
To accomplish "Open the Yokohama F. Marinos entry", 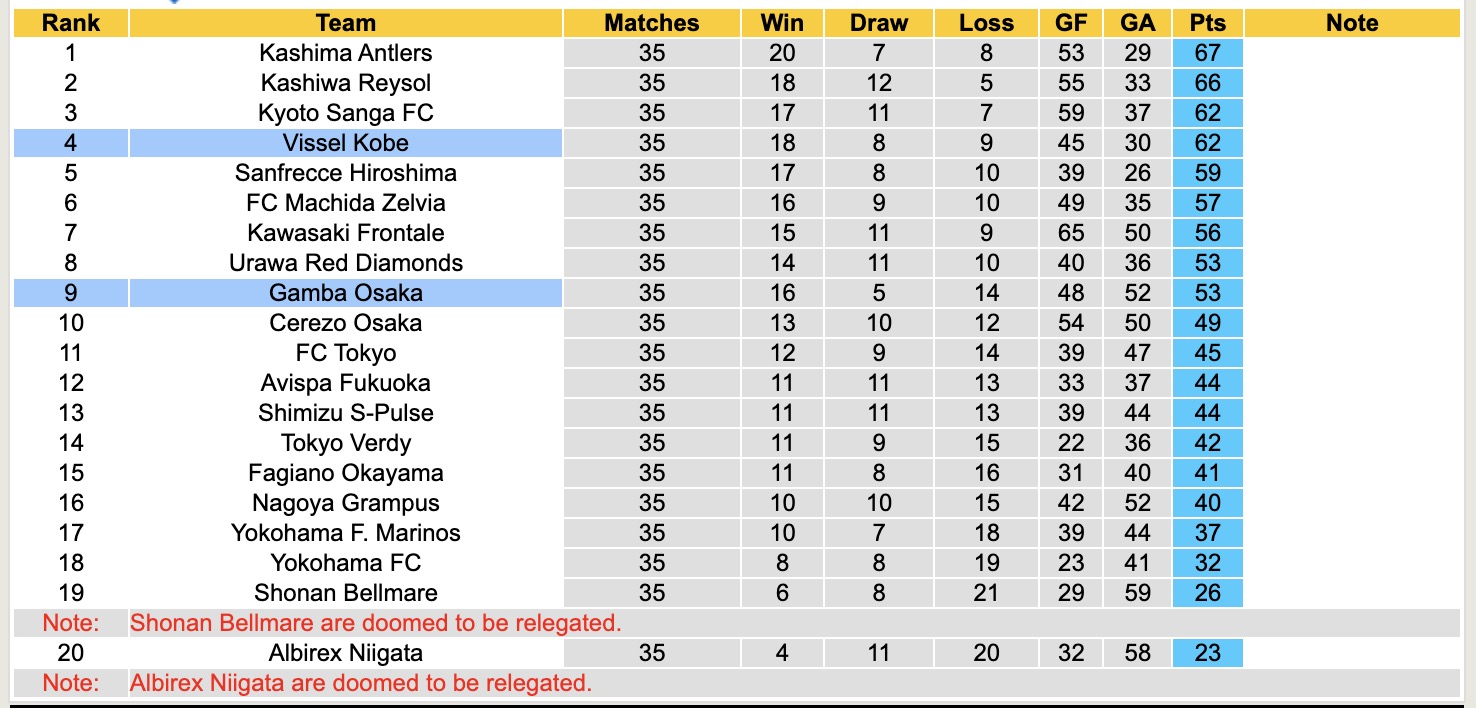I will pos(345,533).
